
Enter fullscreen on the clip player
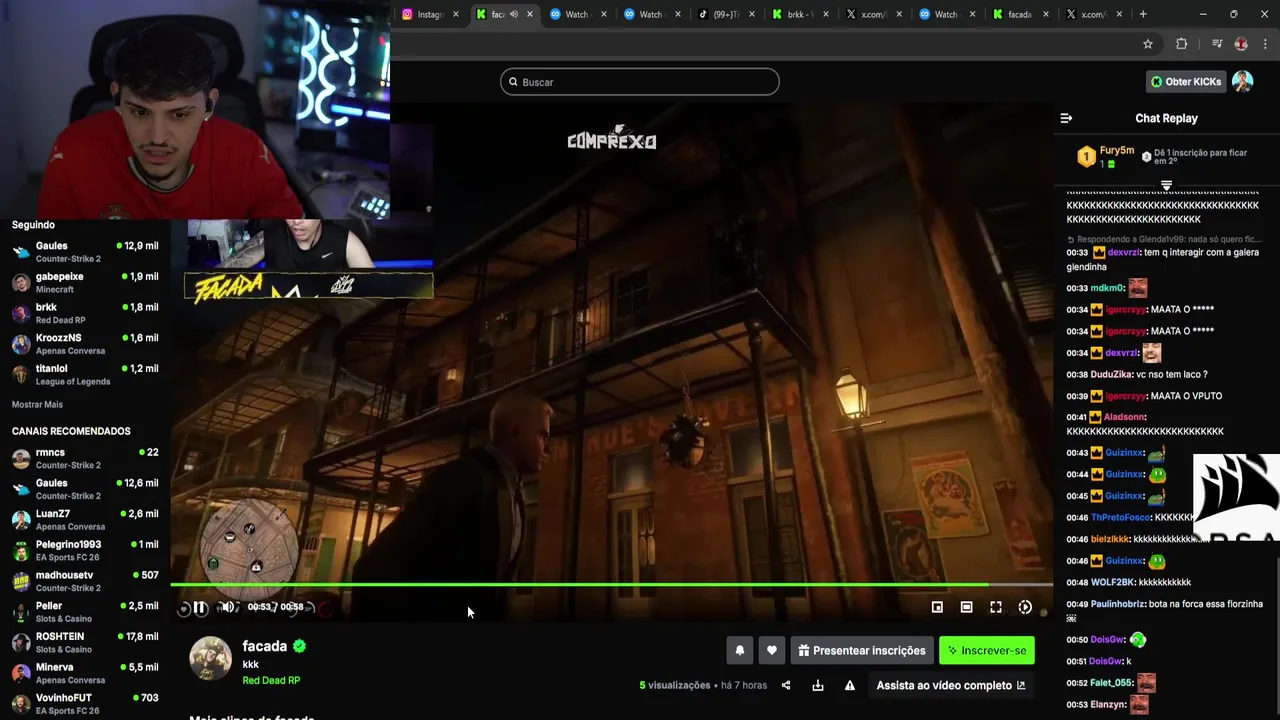click(x=996, y=607)
